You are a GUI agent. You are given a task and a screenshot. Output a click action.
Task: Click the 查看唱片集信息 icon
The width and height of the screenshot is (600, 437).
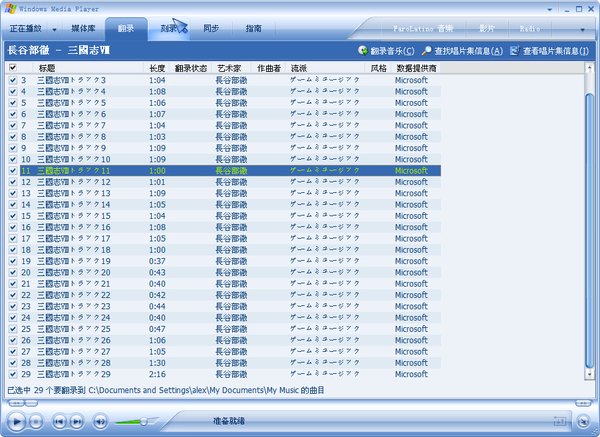coord(515,50)
